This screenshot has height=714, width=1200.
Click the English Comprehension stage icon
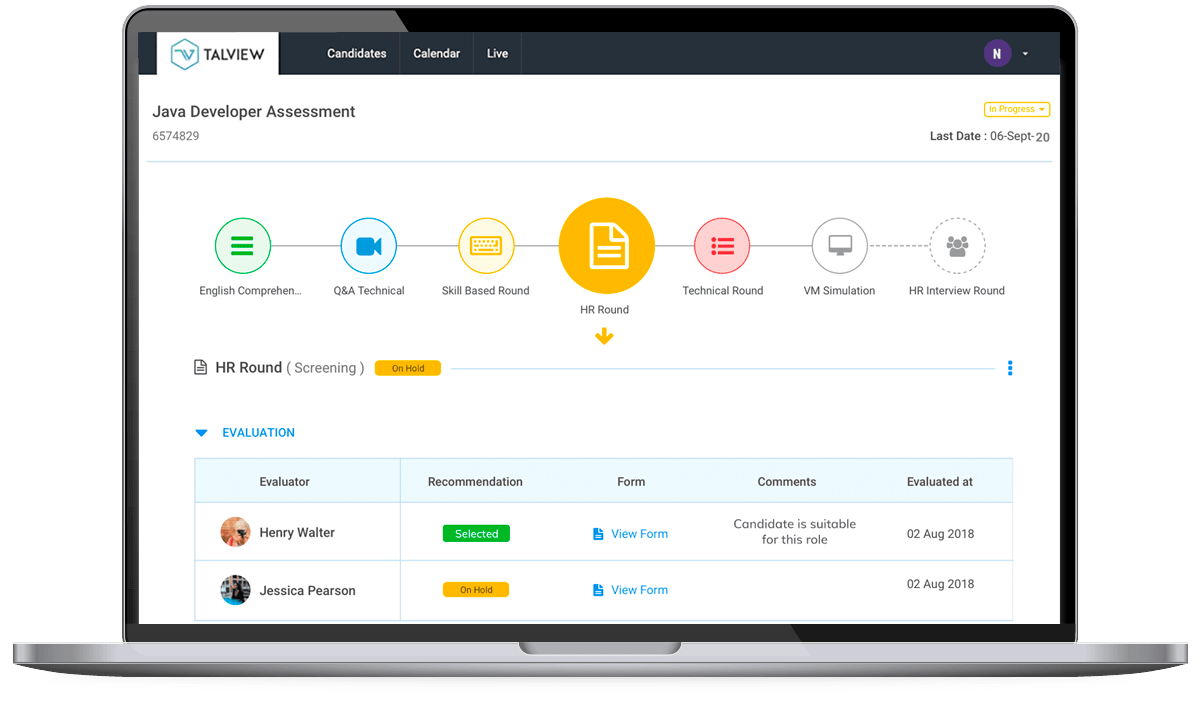(x=243, y=246)
